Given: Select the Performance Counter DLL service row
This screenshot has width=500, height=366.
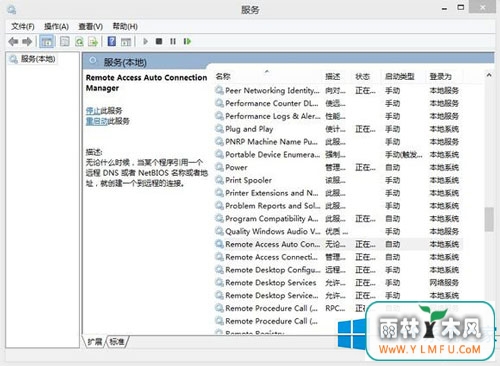Looking at the screenshot, I should [x=338, y=103].
